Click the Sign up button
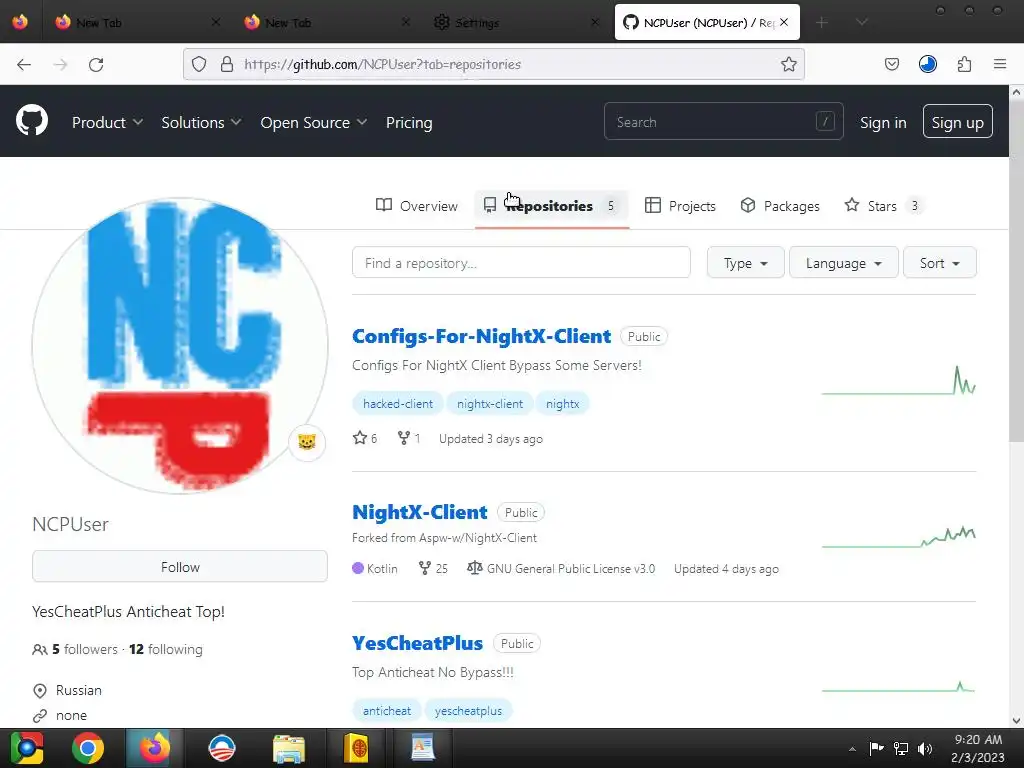The height and width of the screenshot is (768, 1024). (x=957, y=121)
